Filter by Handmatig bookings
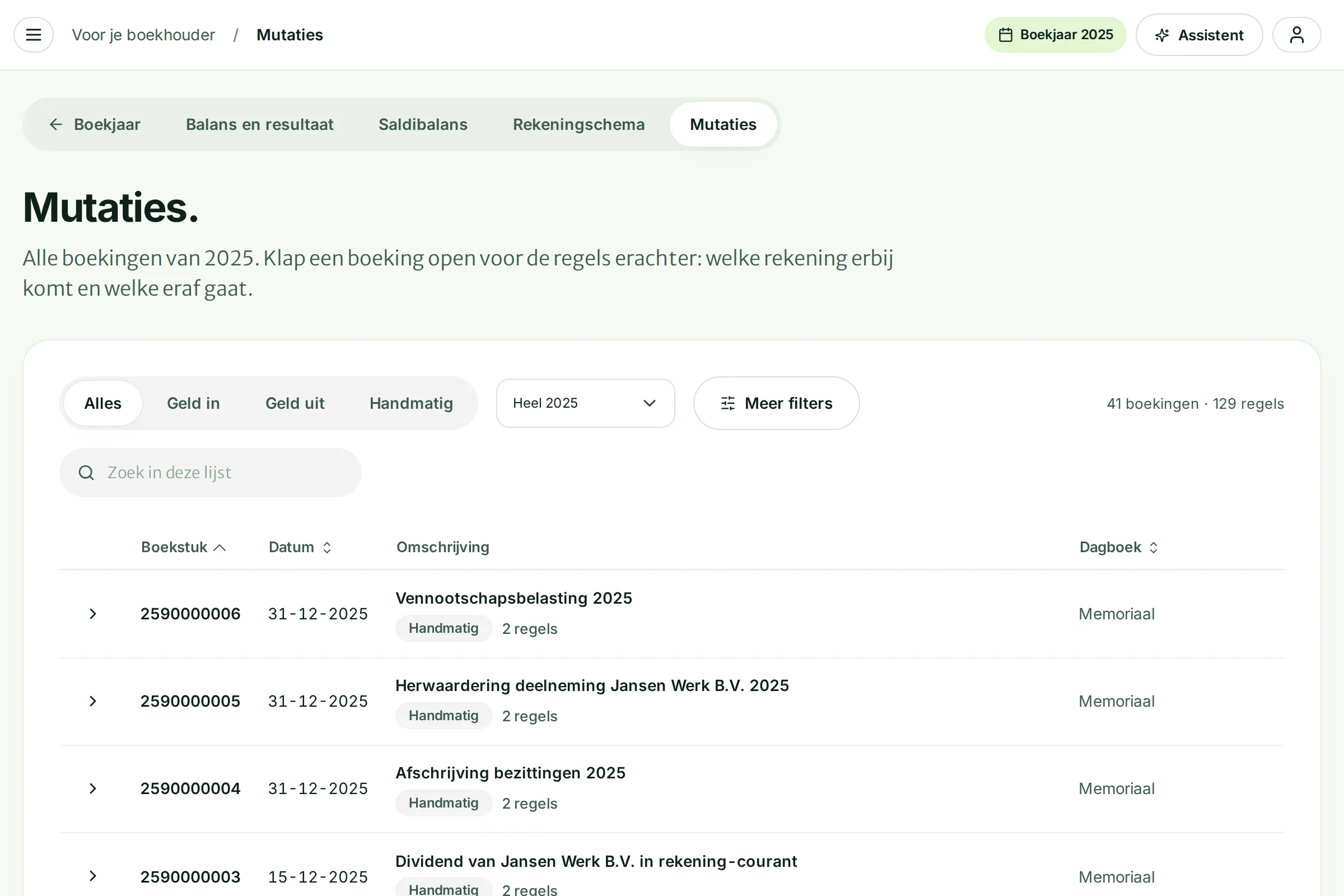The height and width of the screenshot is (896, 1344). [x=412, y=403]
